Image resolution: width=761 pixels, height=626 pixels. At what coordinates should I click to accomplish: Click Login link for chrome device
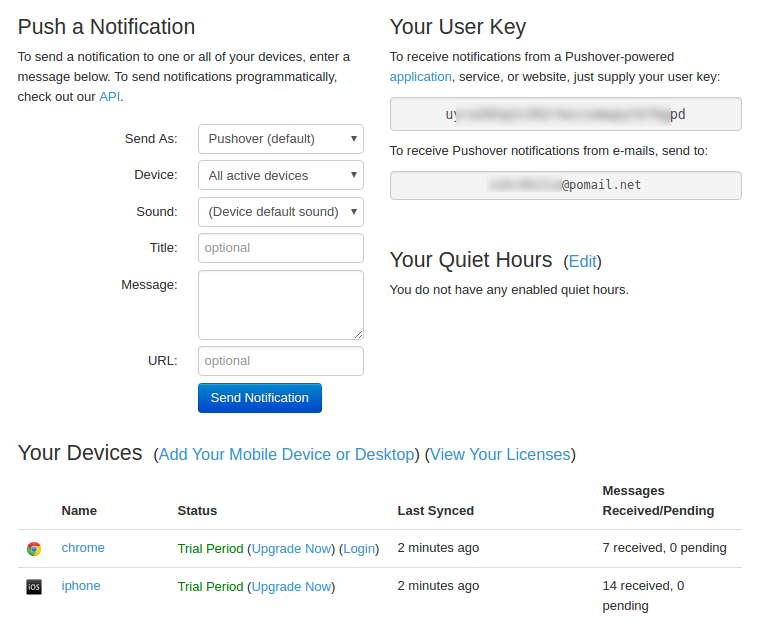click(x=359, y=548)
